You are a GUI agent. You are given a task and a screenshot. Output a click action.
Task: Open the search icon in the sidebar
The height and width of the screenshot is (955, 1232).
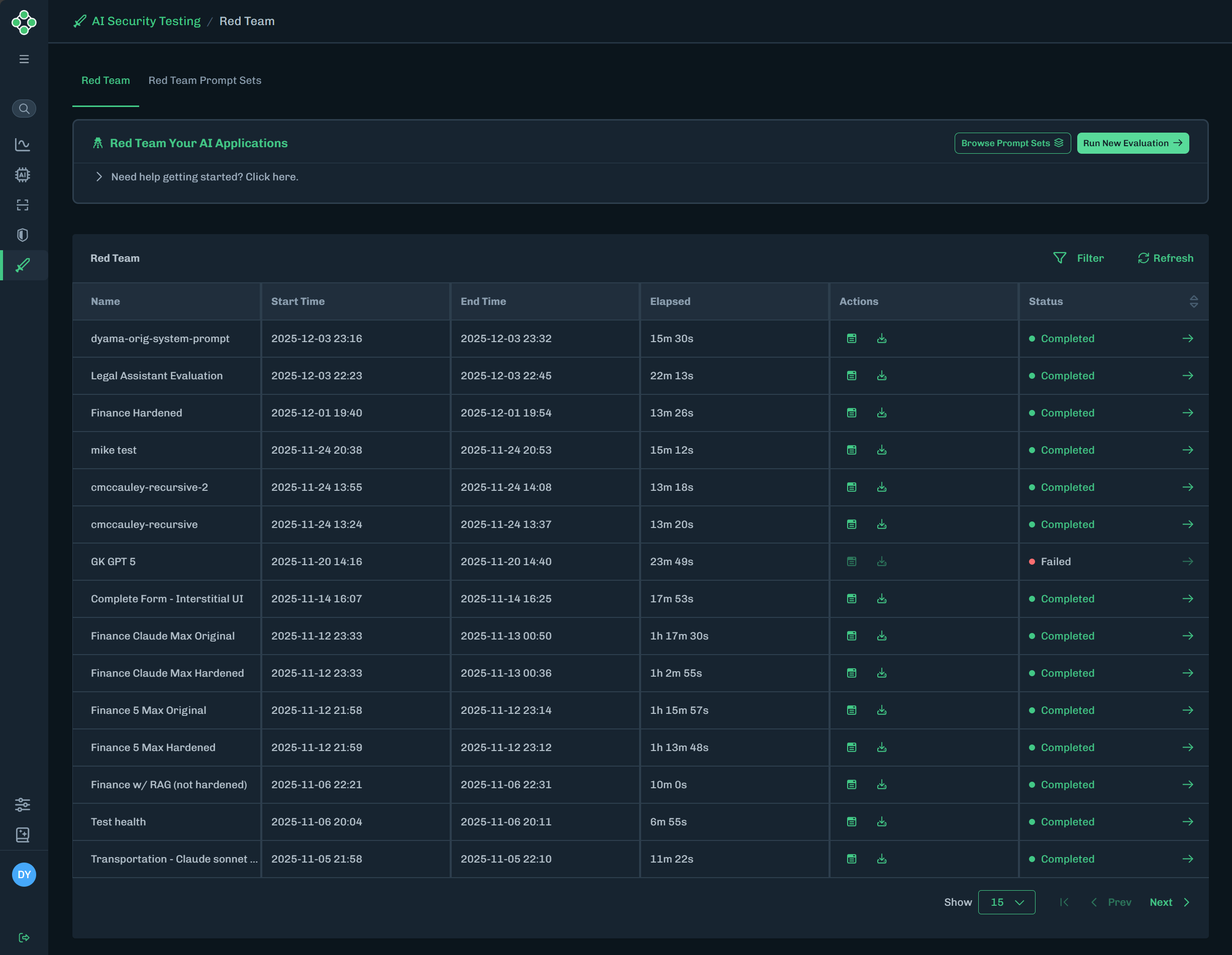point(24,109)
